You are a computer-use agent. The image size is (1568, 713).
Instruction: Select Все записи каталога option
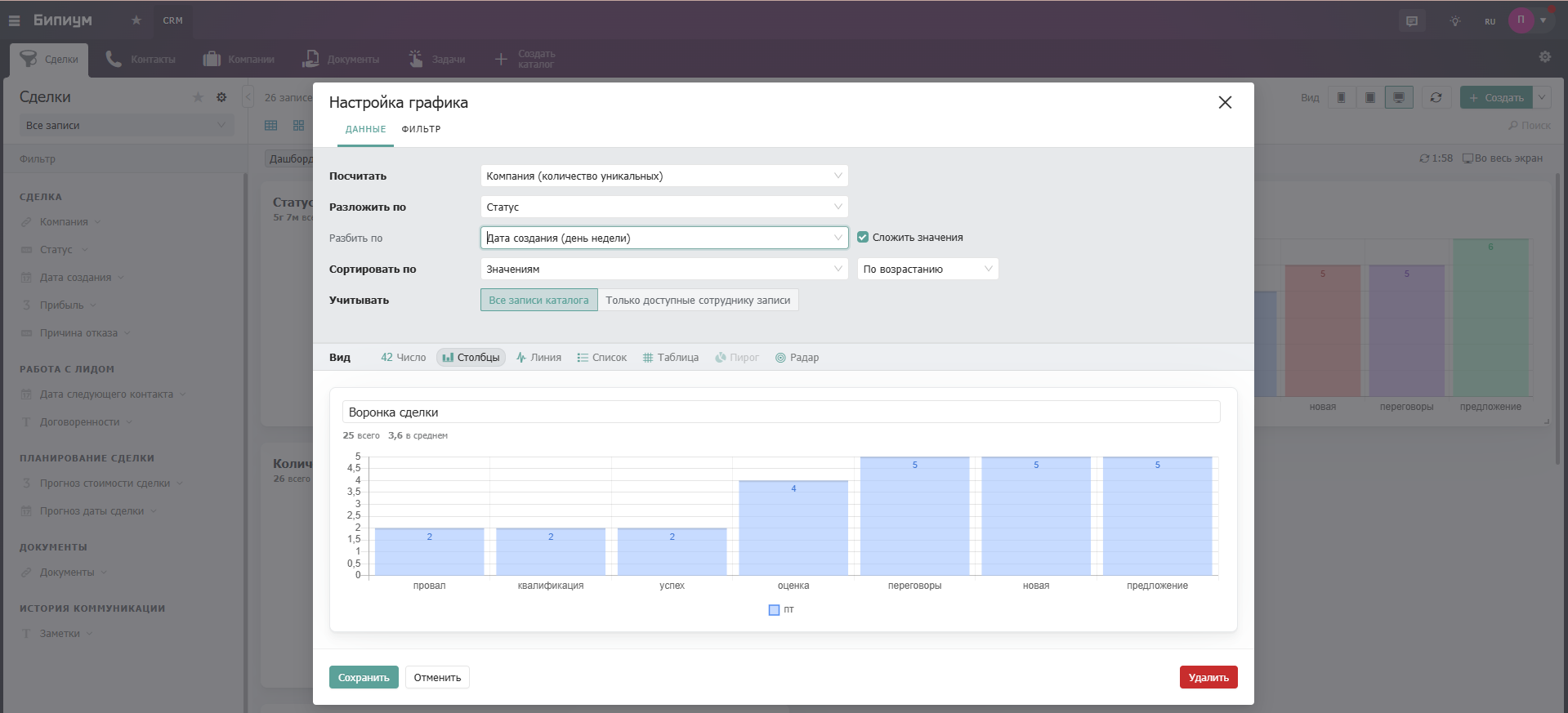click(538, 301)
